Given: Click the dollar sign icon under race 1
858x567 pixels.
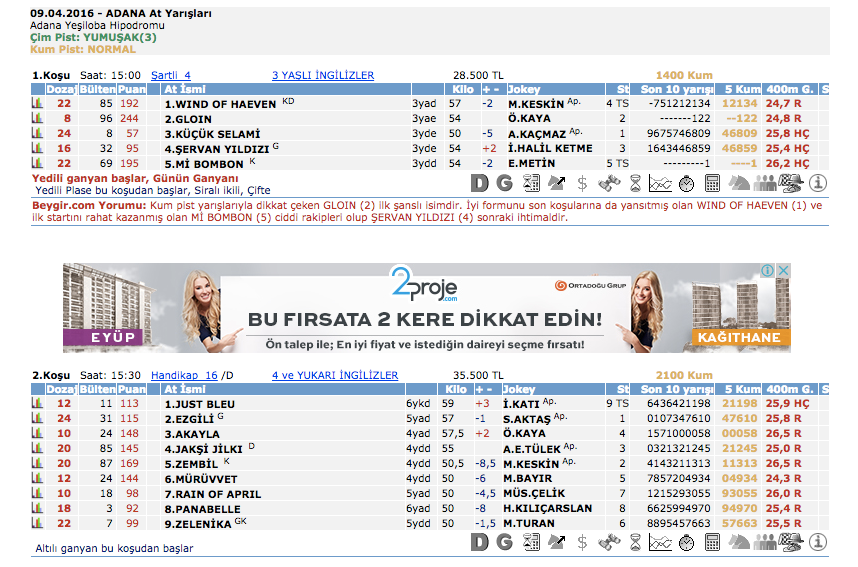Looking at the screenshot, I should [x=582, y=183].
